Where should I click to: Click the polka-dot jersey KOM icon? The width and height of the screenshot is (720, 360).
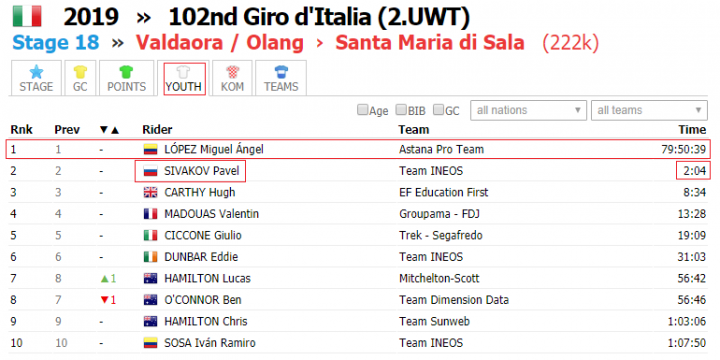(232, 72)
